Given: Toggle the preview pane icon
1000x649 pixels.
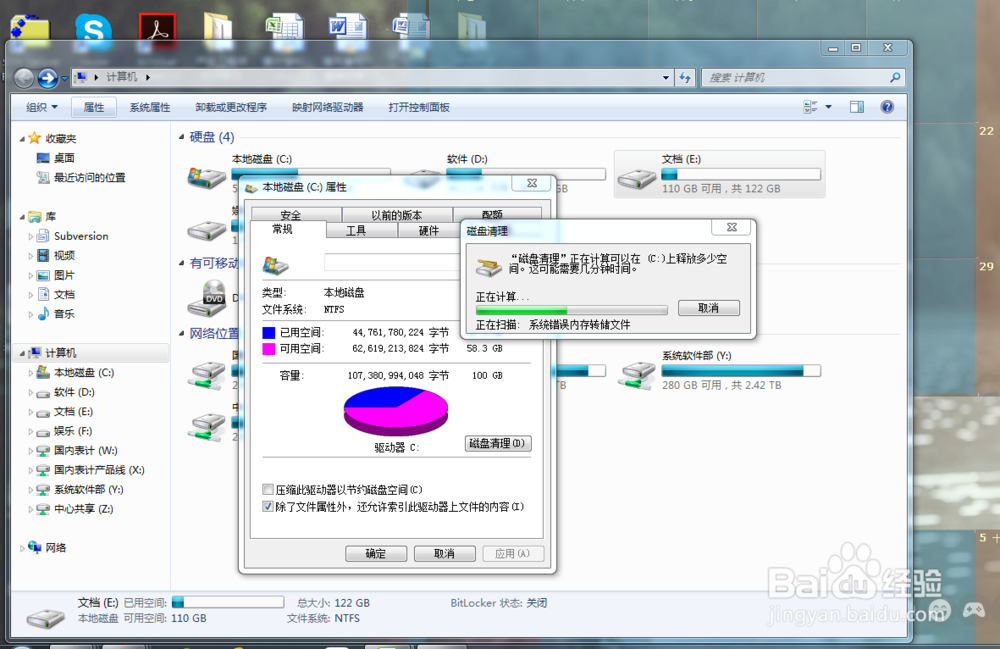Looking at the screenshot, I should point(857,107).
